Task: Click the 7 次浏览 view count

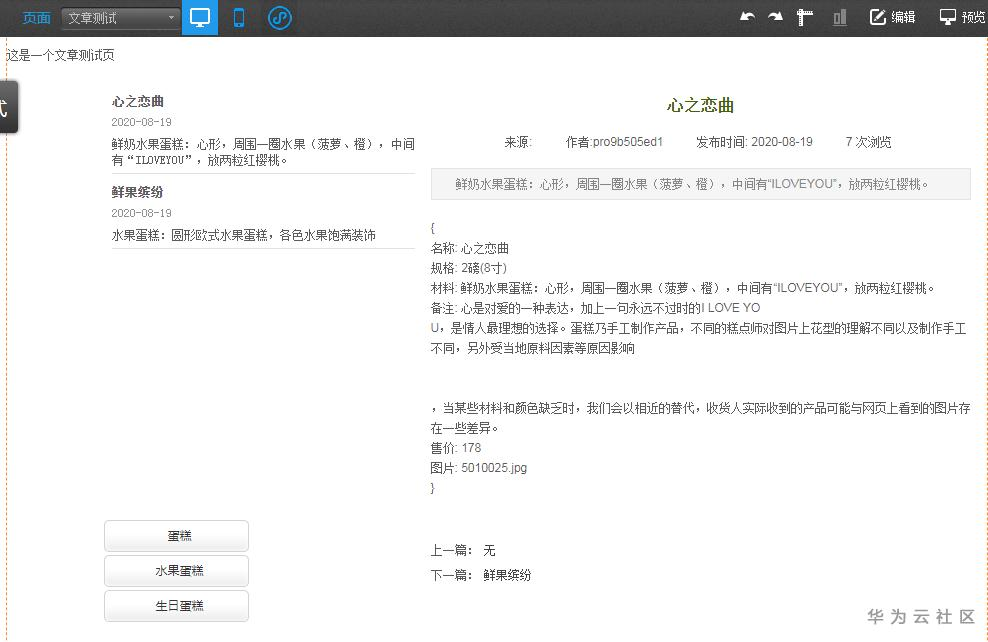Action: coord(868,142)
